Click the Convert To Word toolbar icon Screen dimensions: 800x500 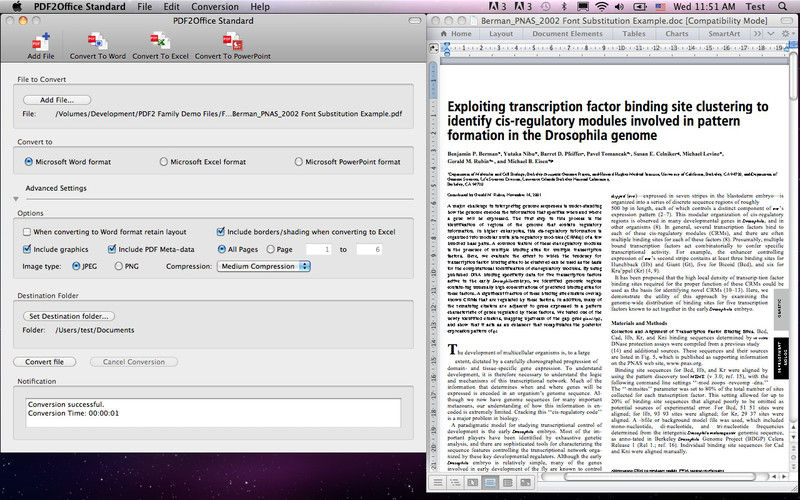[97, 45]
